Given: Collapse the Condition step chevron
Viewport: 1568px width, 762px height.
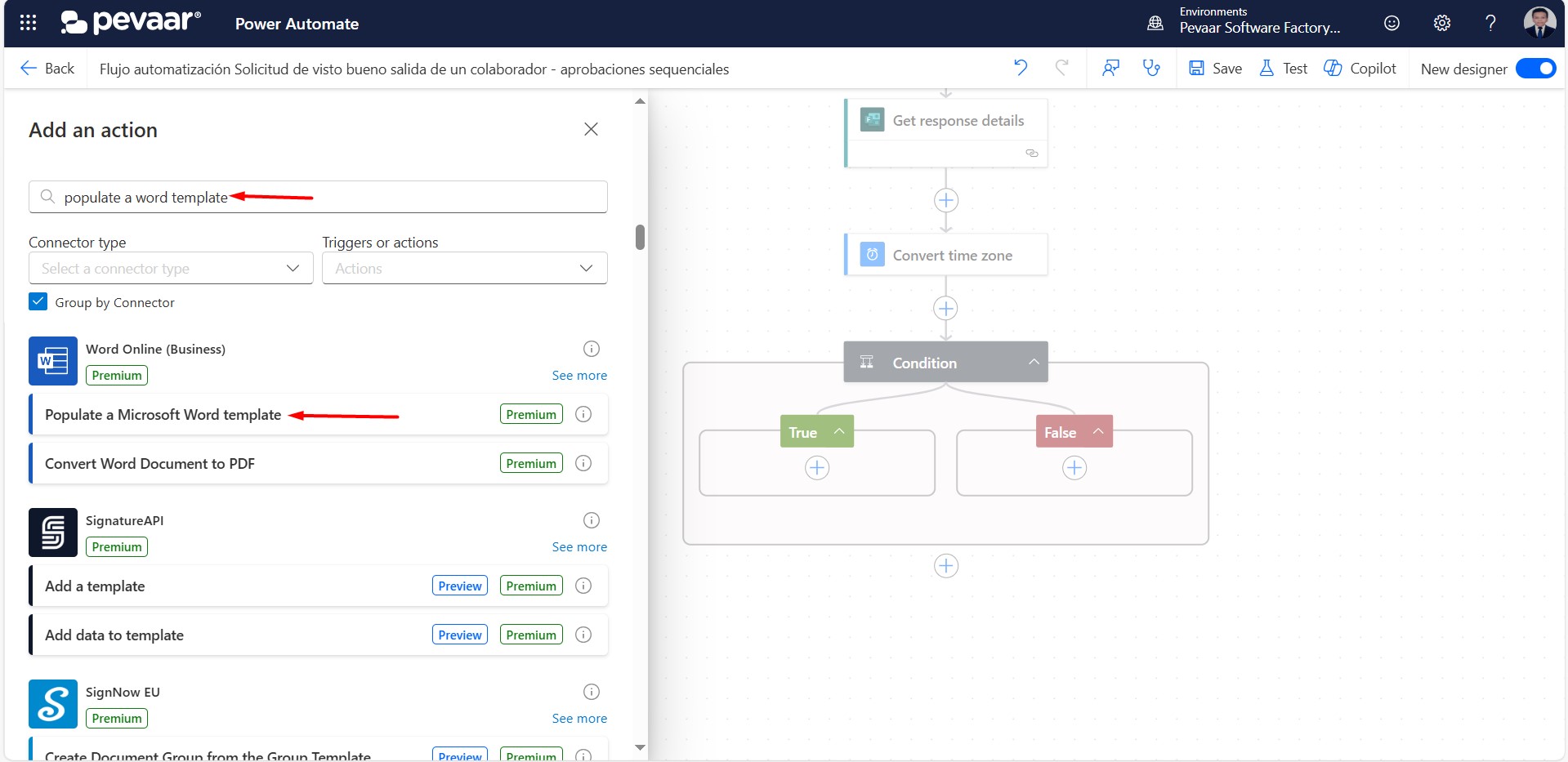Looking at the screenshot, I should (x=1034, y=362).
